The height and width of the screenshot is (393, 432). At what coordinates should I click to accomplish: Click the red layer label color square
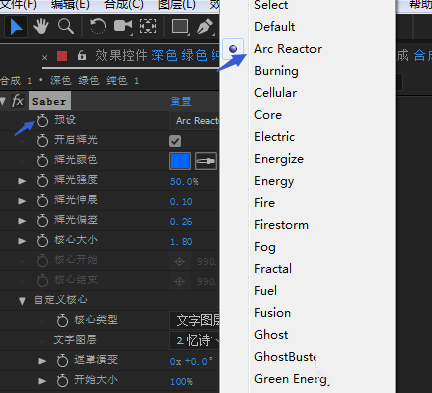coord(62,56)
